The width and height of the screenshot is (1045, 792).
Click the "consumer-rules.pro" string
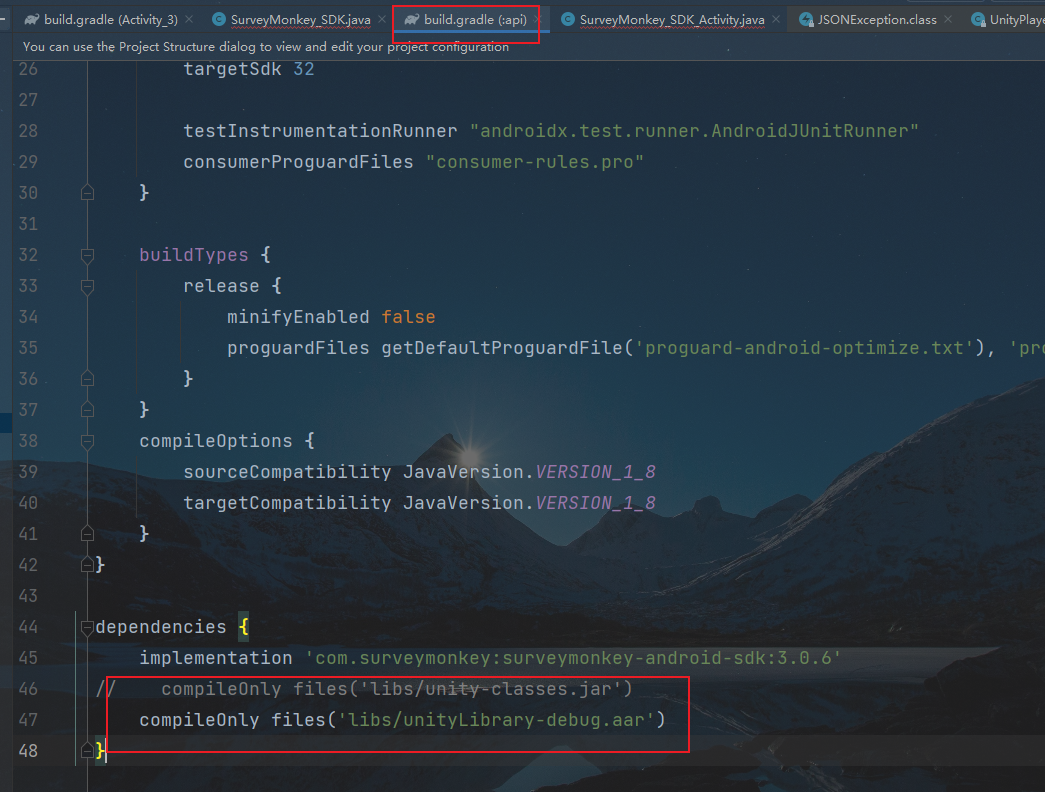click(534, 162)
